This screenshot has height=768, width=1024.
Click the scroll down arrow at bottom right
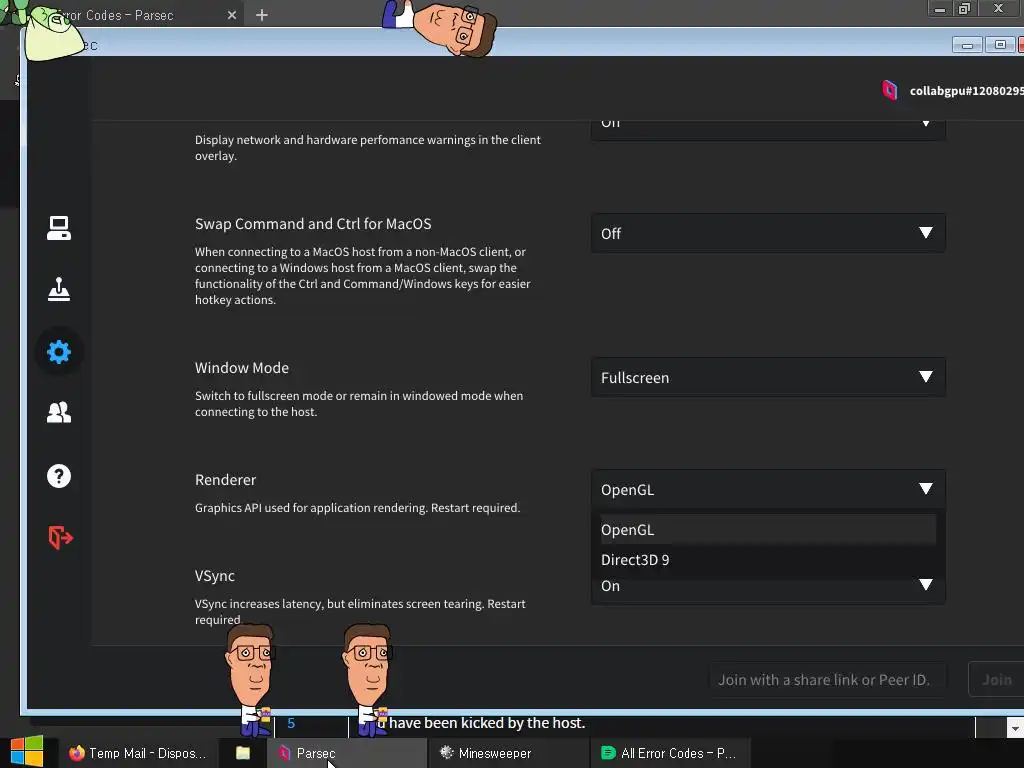(1016, 727)
